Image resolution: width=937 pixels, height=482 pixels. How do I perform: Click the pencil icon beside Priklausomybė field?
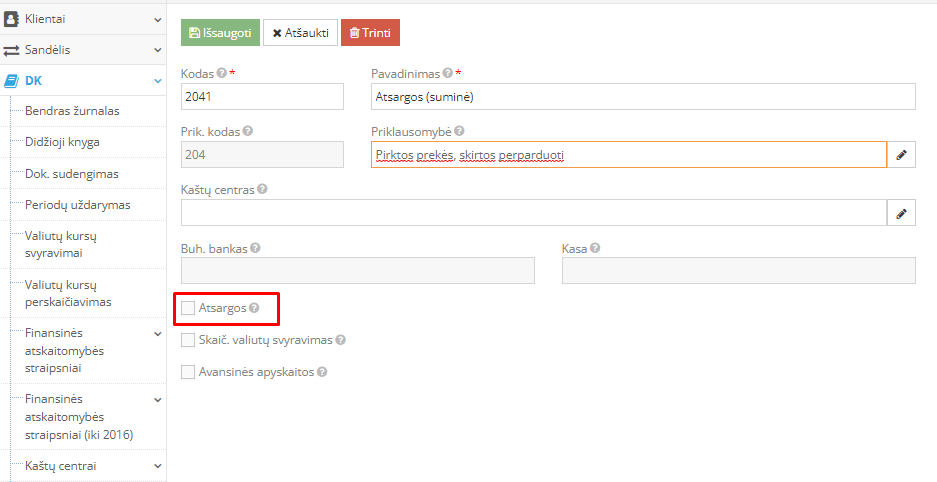(901, 155)
